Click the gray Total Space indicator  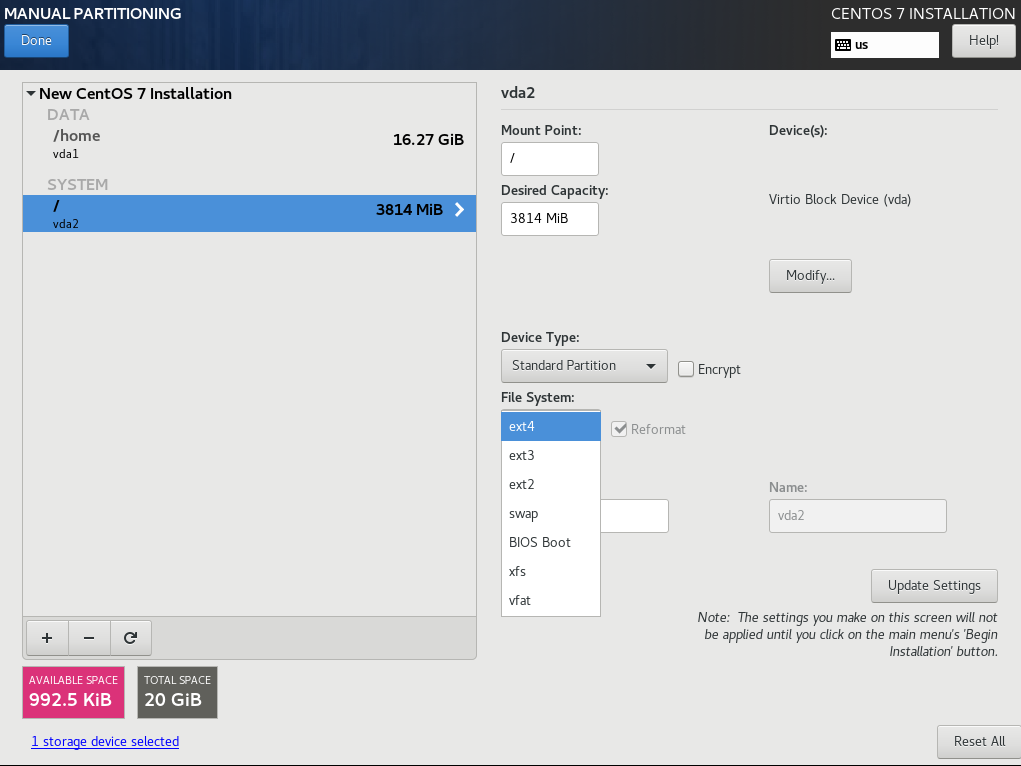(177, 692)
